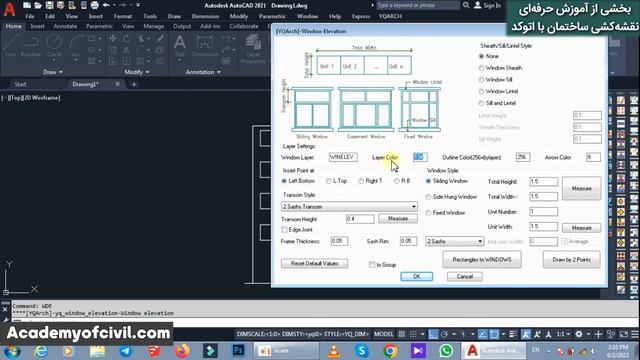
Task: Click the Save icon in quick access toolbar
Action: (x=49, y=5)
